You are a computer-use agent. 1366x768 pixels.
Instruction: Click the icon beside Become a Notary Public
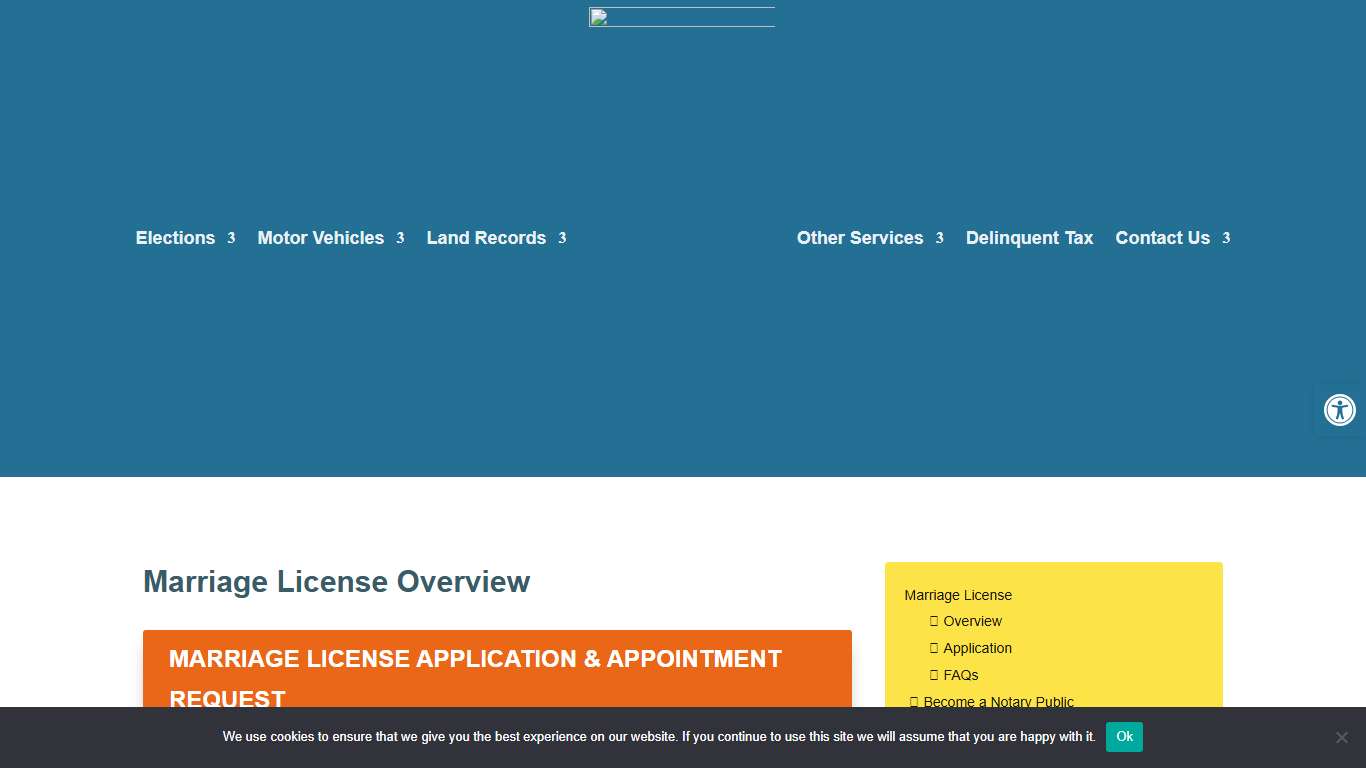click(914, 702)
